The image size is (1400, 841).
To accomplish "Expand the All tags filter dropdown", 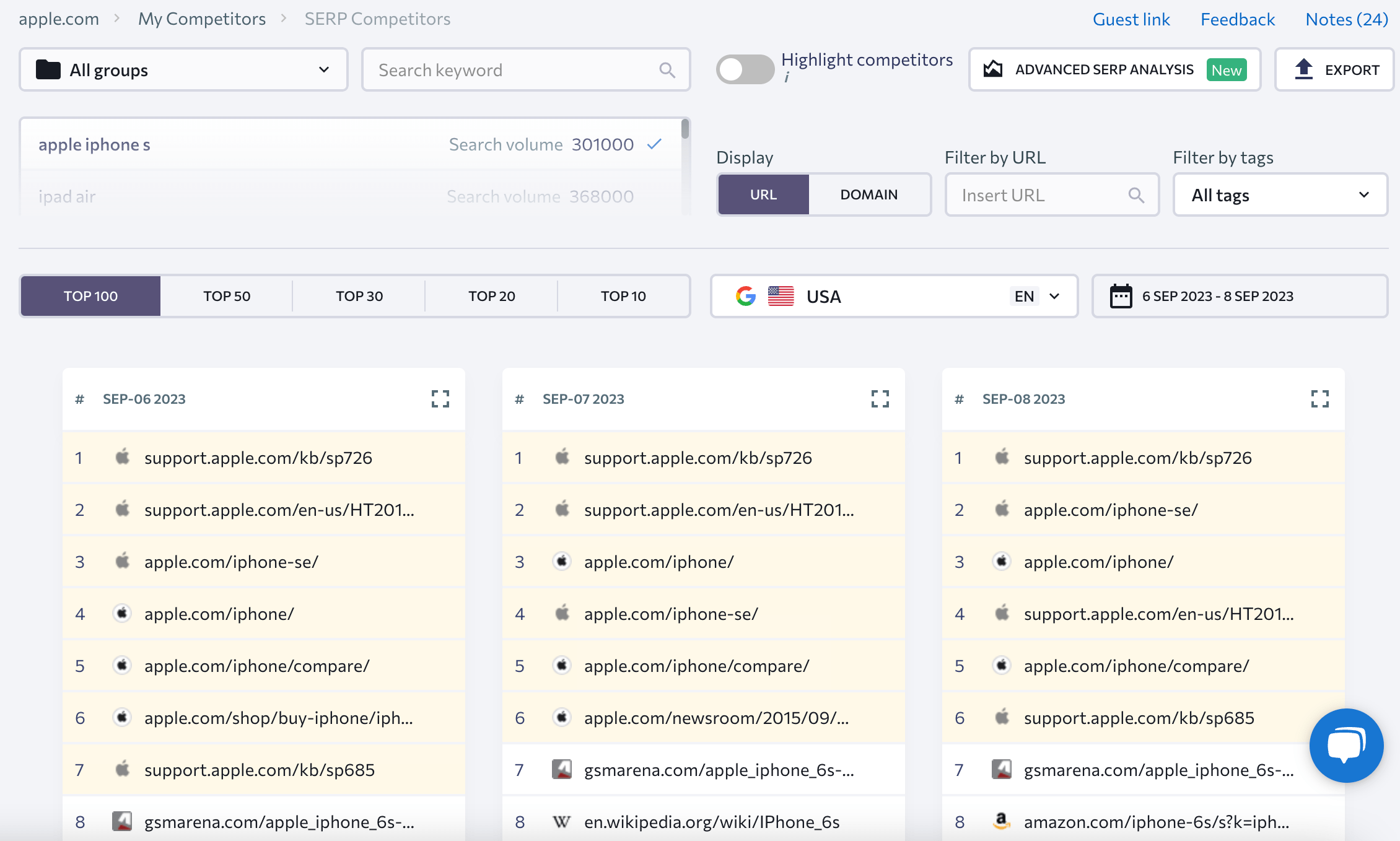I will 1281,194.
